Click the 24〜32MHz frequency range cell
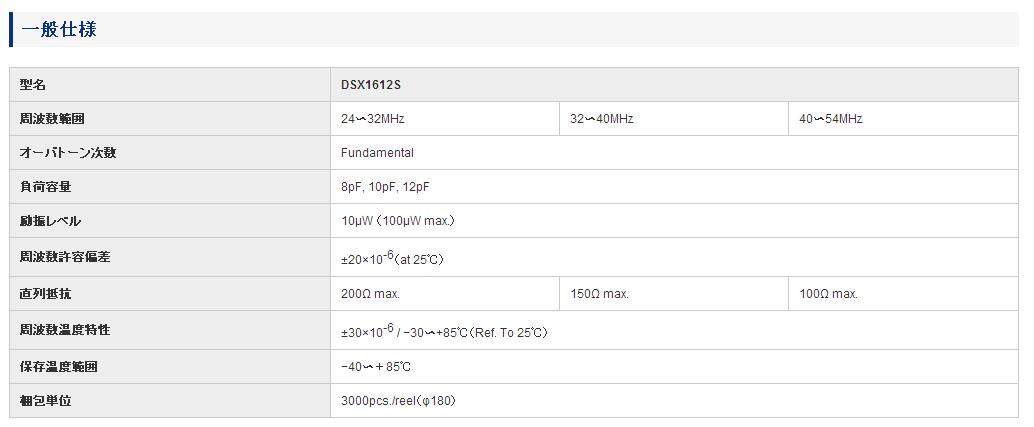 tap(372, 119)
